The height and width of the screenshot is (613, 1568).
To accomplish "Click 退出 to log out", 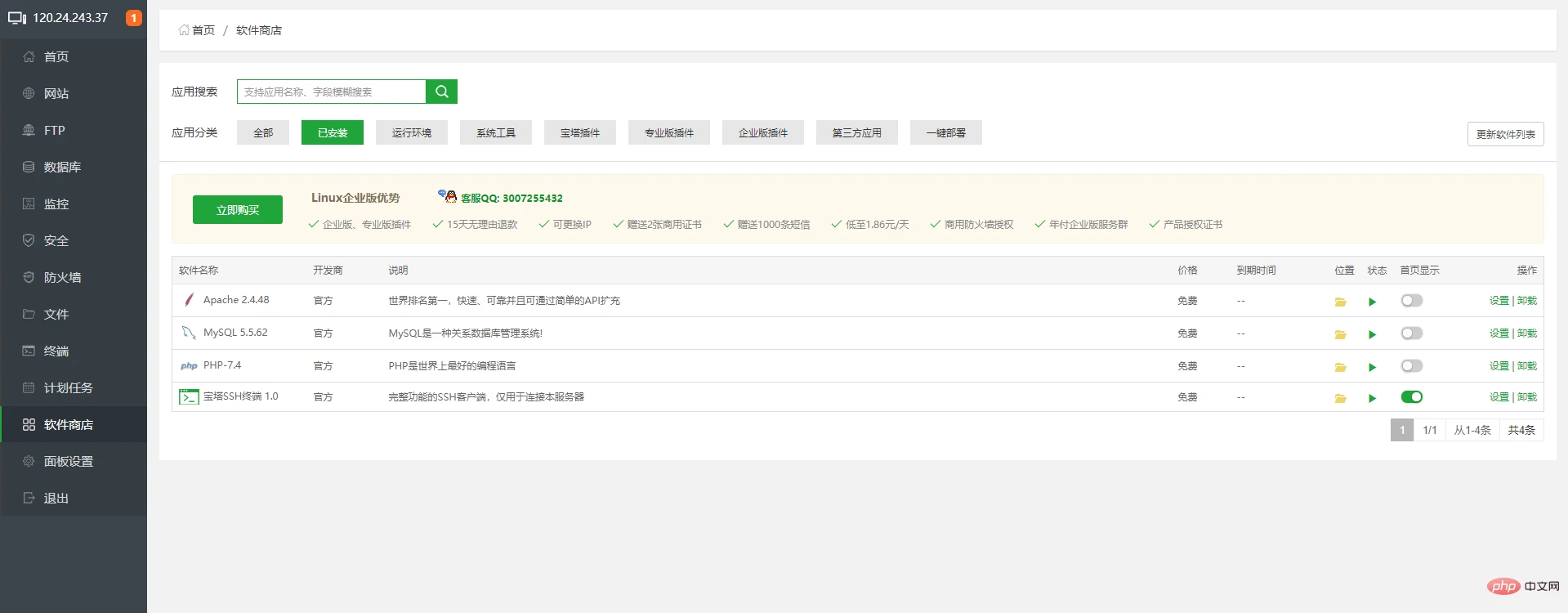I will pos(74,498).
